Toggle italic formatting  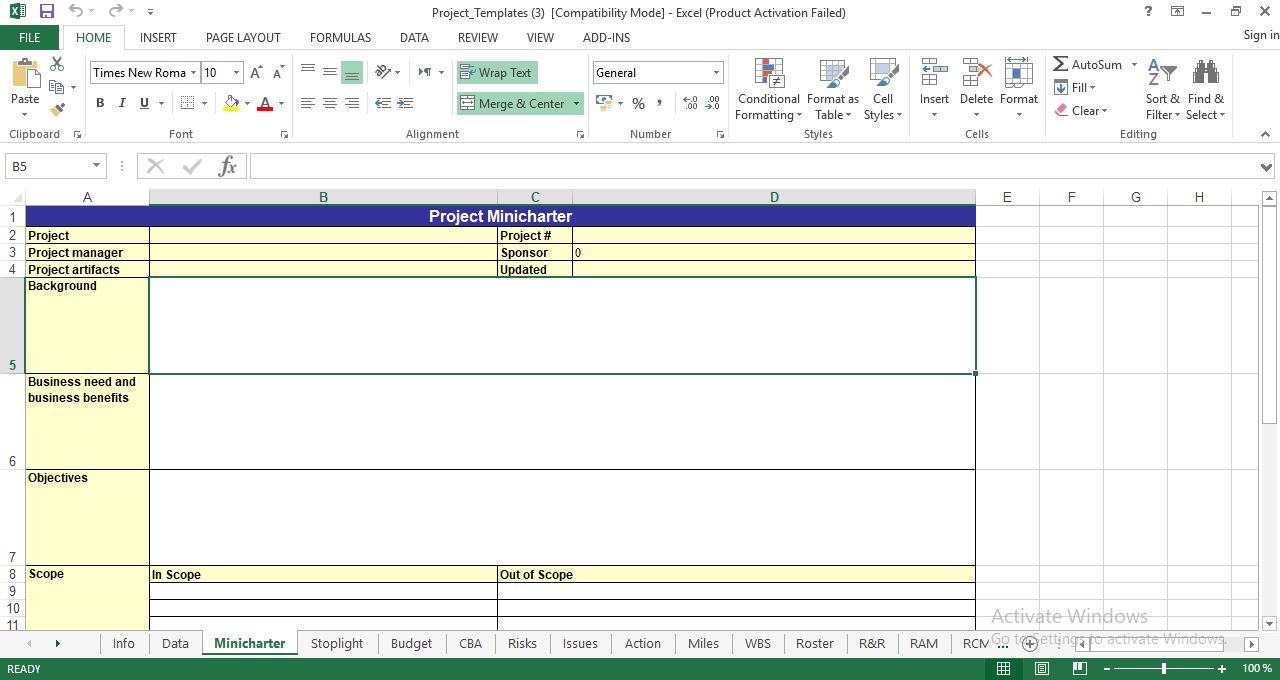121,103
